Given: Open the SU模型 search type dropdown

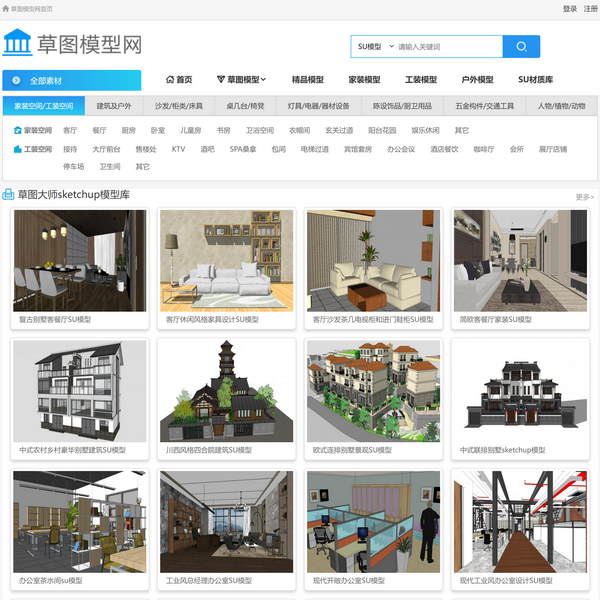Looking at the screenshot, I should [372, 46].
